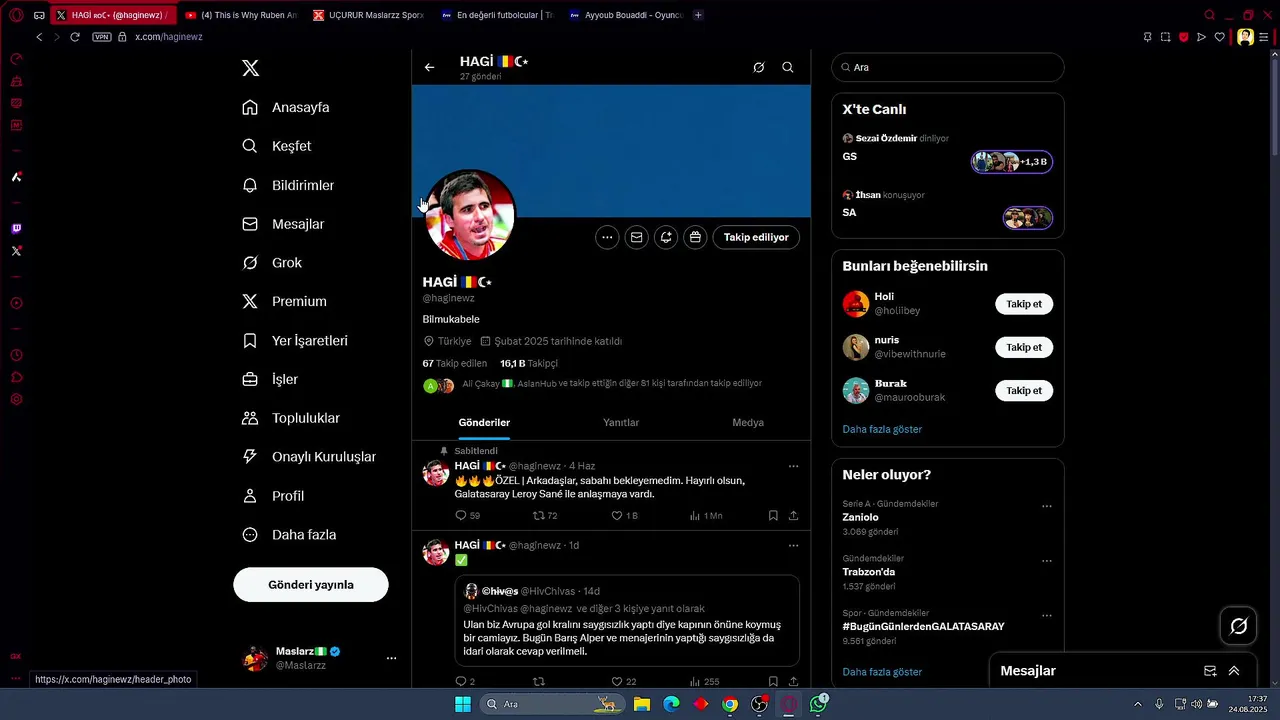Viewport: 1280px width, 720px height.
Task: Search HAGİ profile posts icon
Action: click(x=788, y=67)
